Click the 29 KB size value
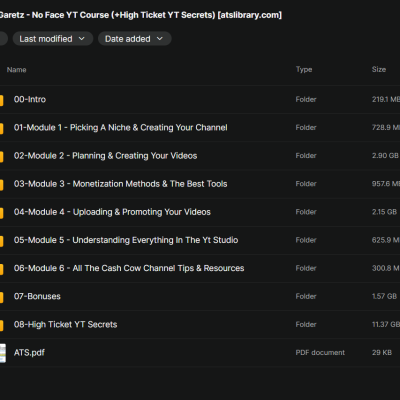 (x=382, y=353)
